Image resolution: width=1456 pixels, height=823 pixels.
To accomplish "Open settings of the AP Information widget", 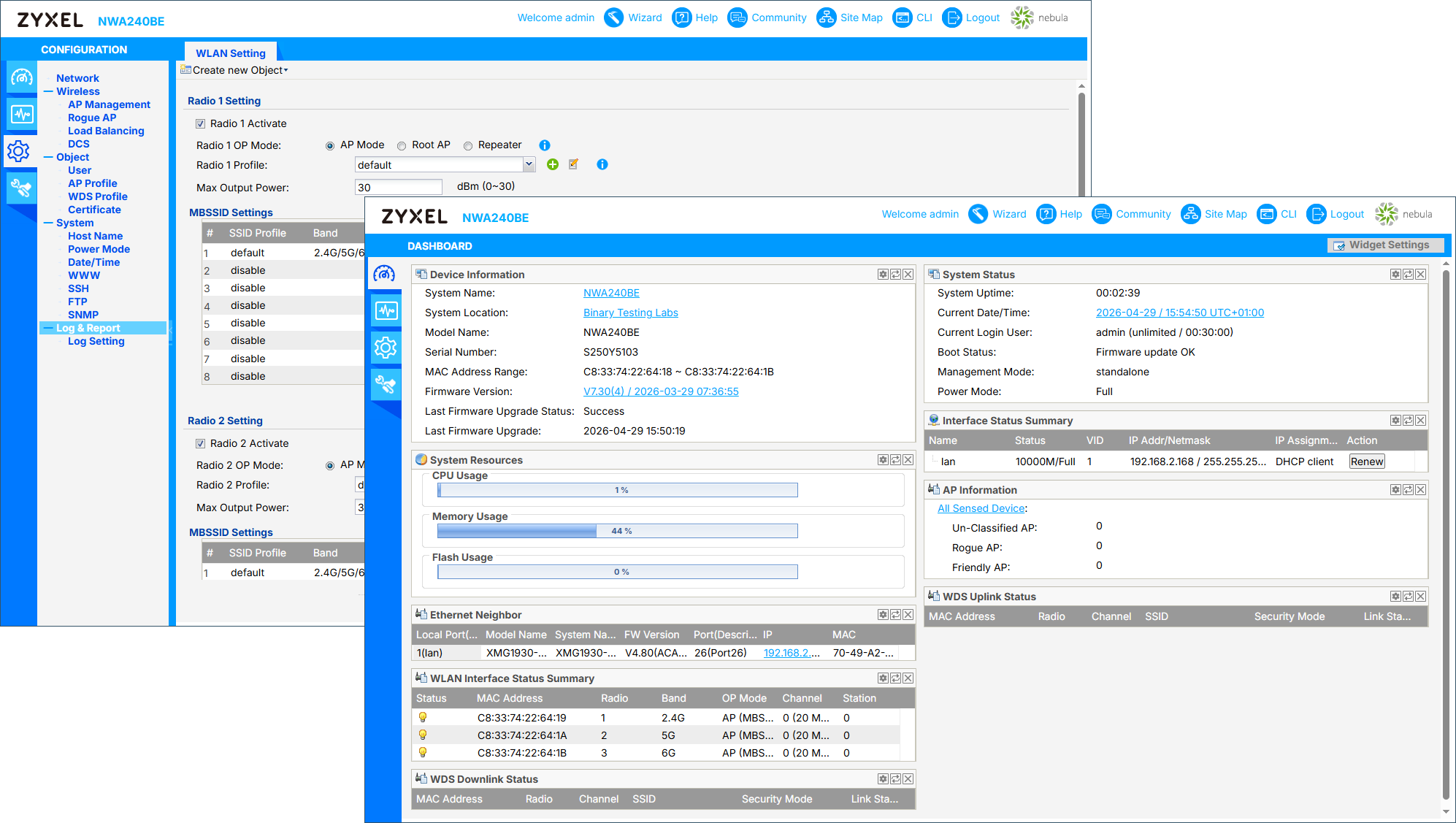I will point(1395,490).
